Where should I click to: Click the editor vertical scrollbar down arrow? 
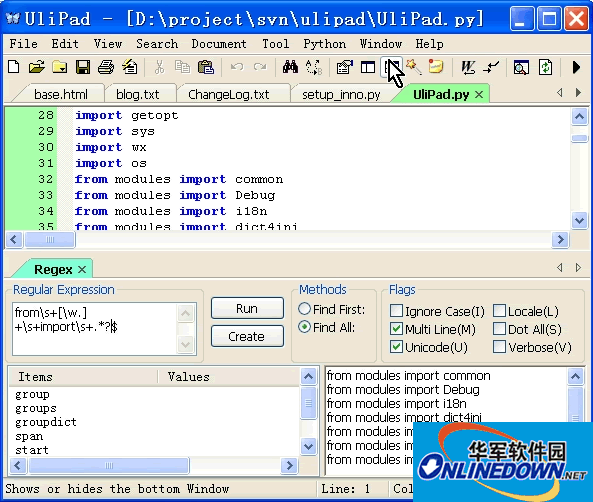(x=579, y=220)
